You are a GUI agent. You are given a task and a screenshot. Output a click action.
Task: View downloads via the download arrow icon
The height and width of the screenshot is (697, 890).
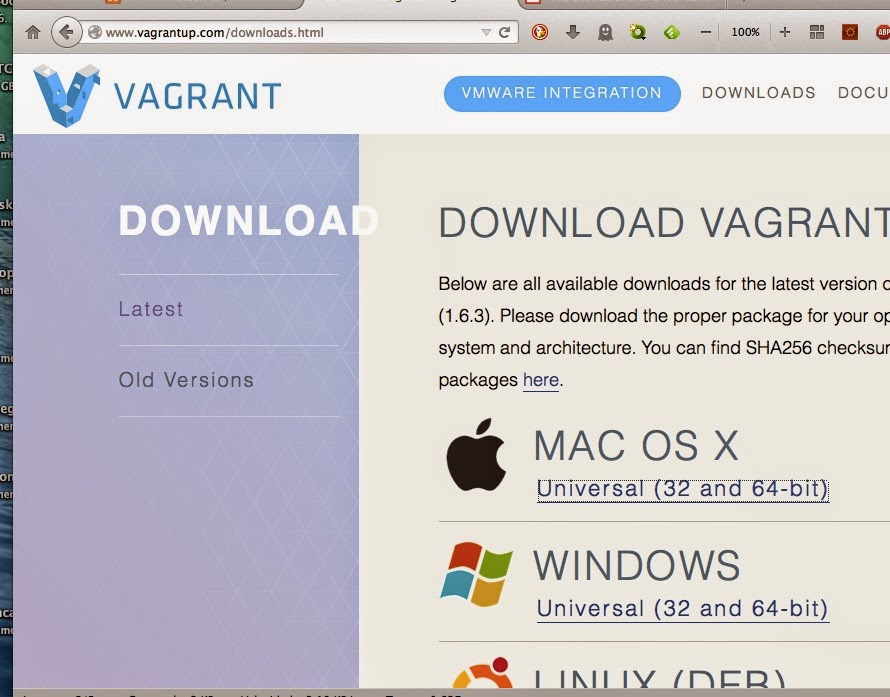573,32
